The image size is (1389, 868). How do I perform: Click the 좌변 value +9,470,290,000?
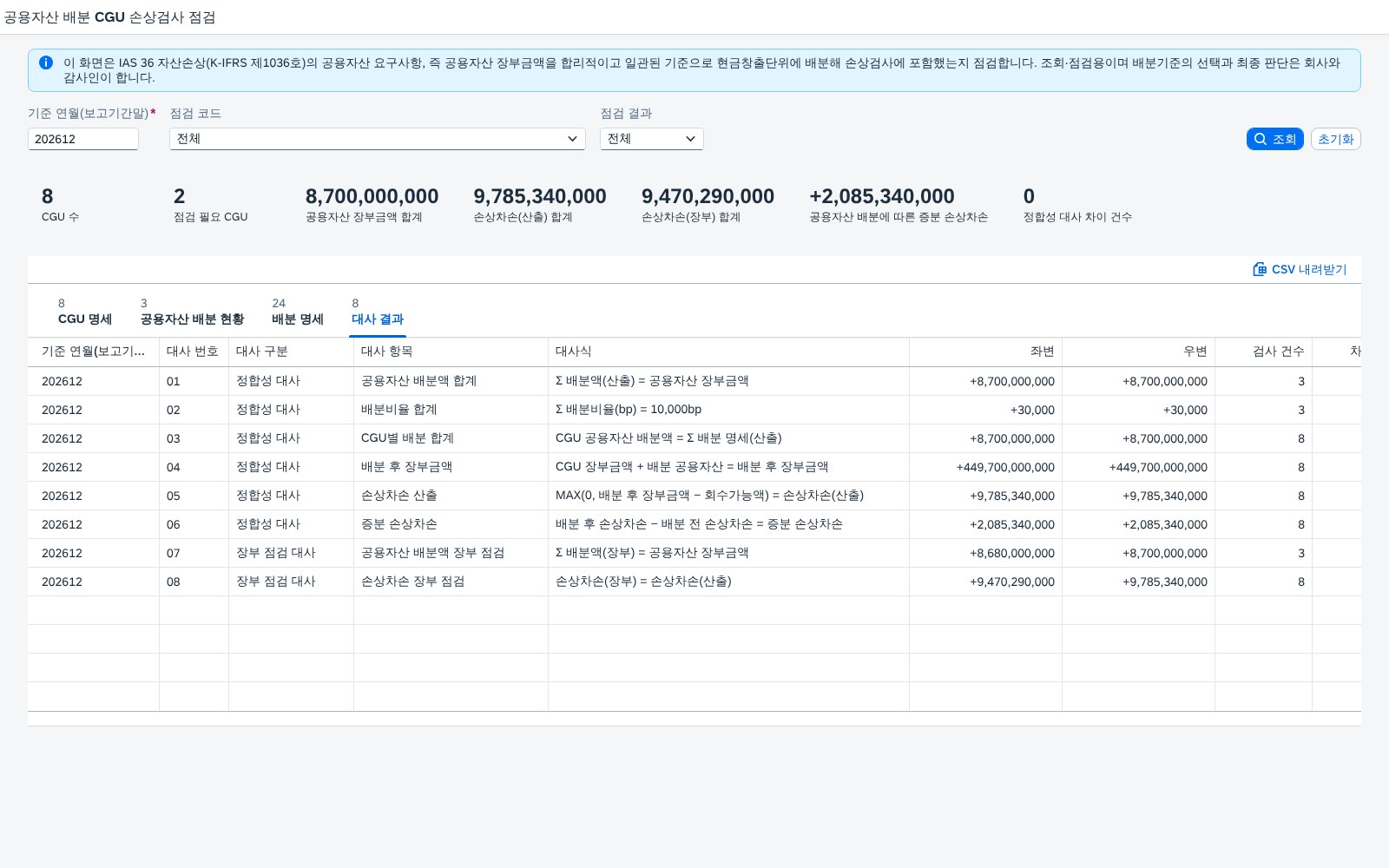[x=1012, y=582]
